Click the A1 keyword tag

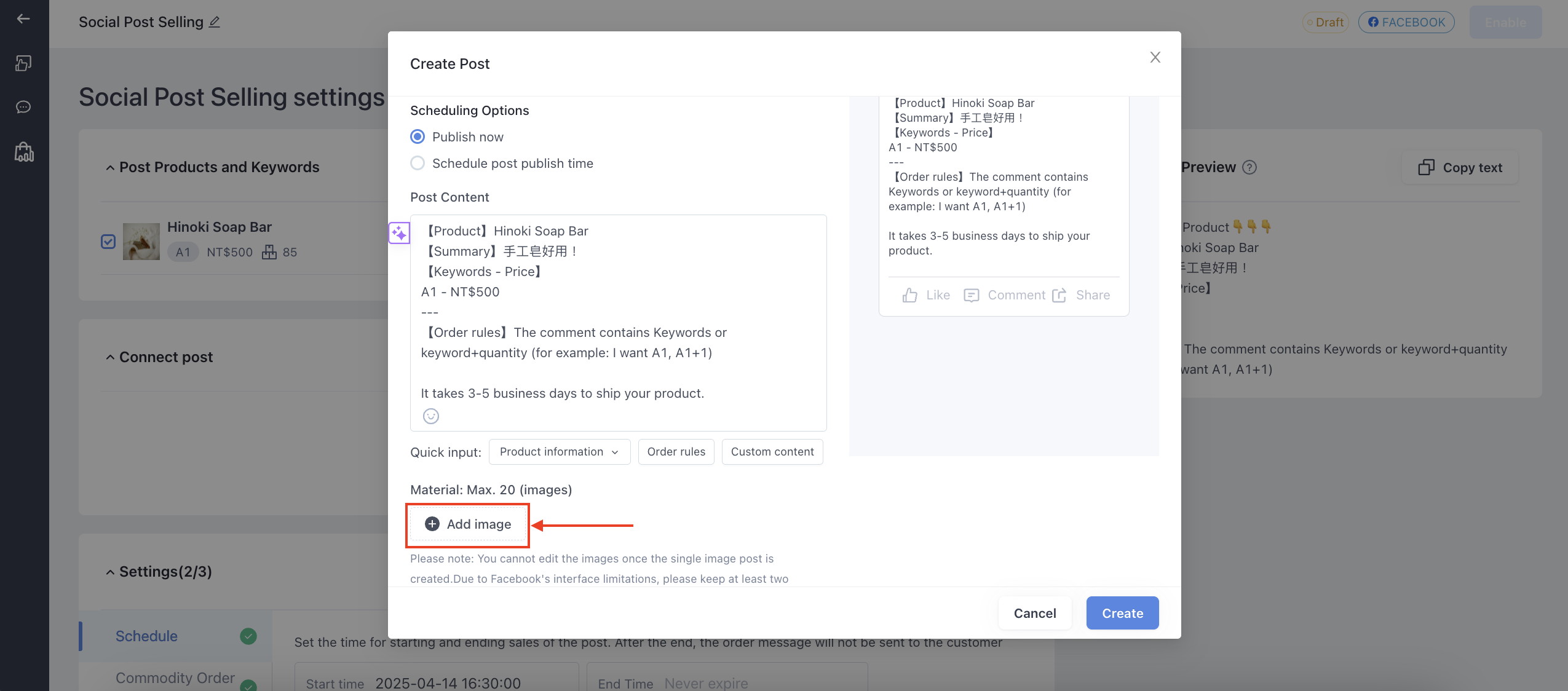tap(183, 252)
